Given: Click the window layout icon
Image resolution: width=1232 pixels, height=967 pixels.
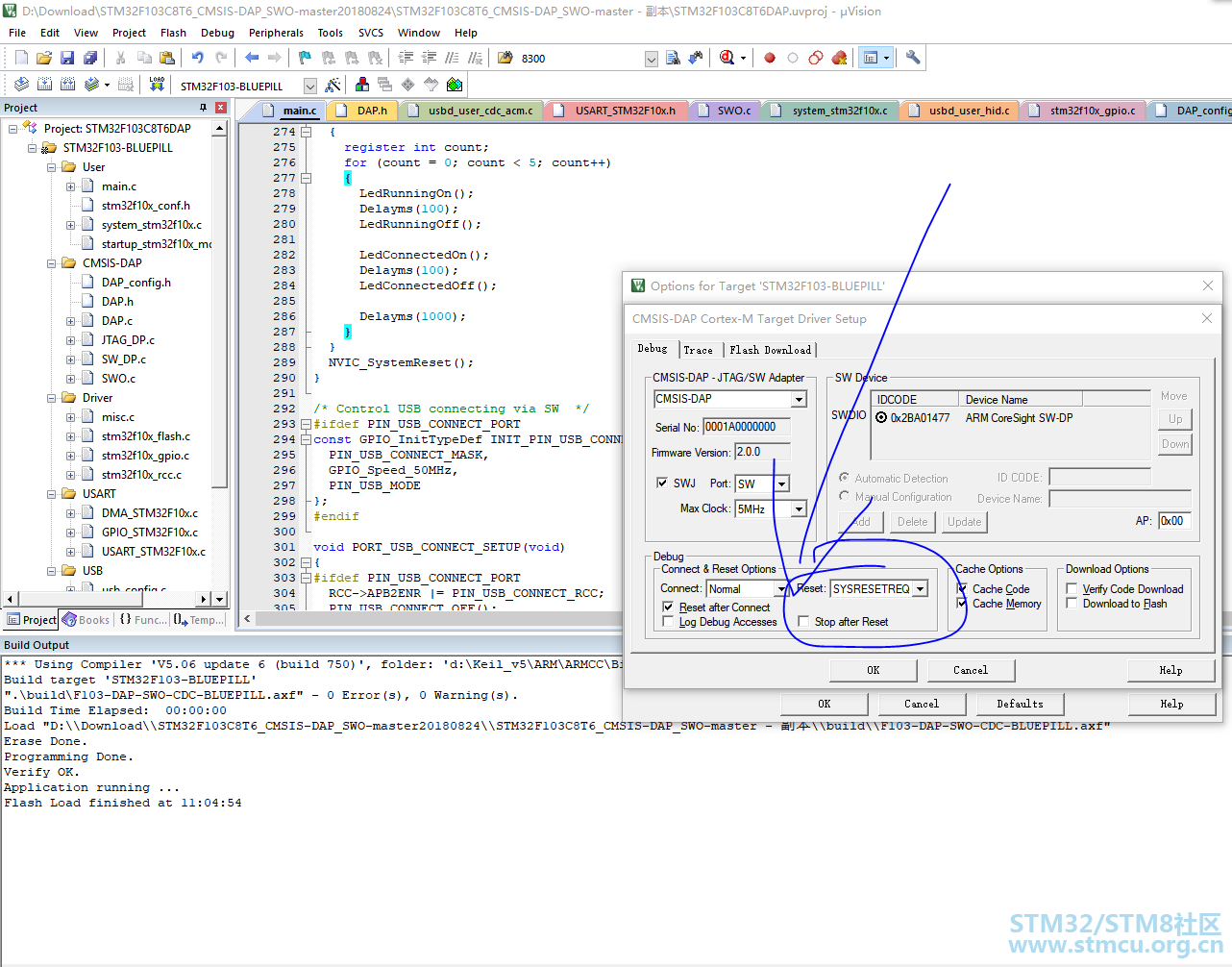Looking at the screenshot, I should (871, 59).
